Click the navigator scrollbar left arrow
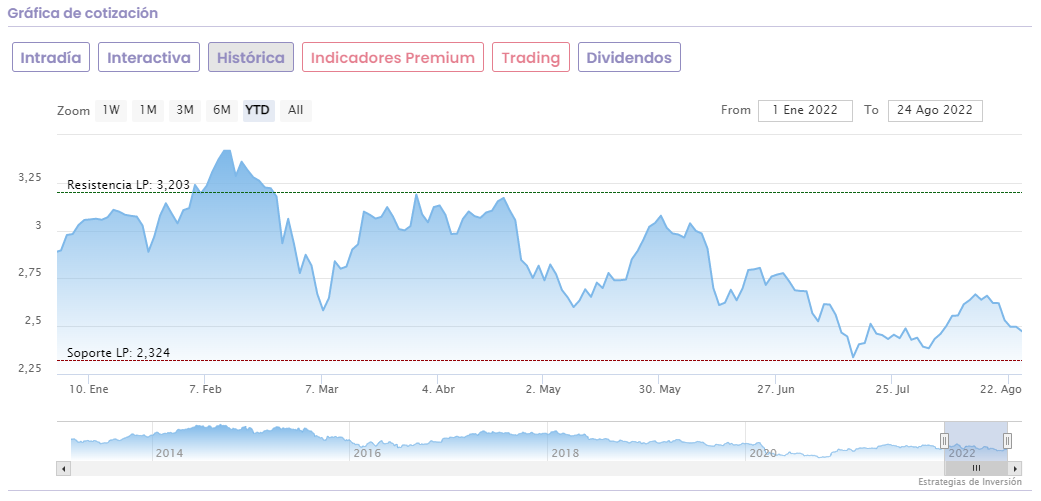The width and height of the screenshot is (1041, 501). click(x=64, y=468)
